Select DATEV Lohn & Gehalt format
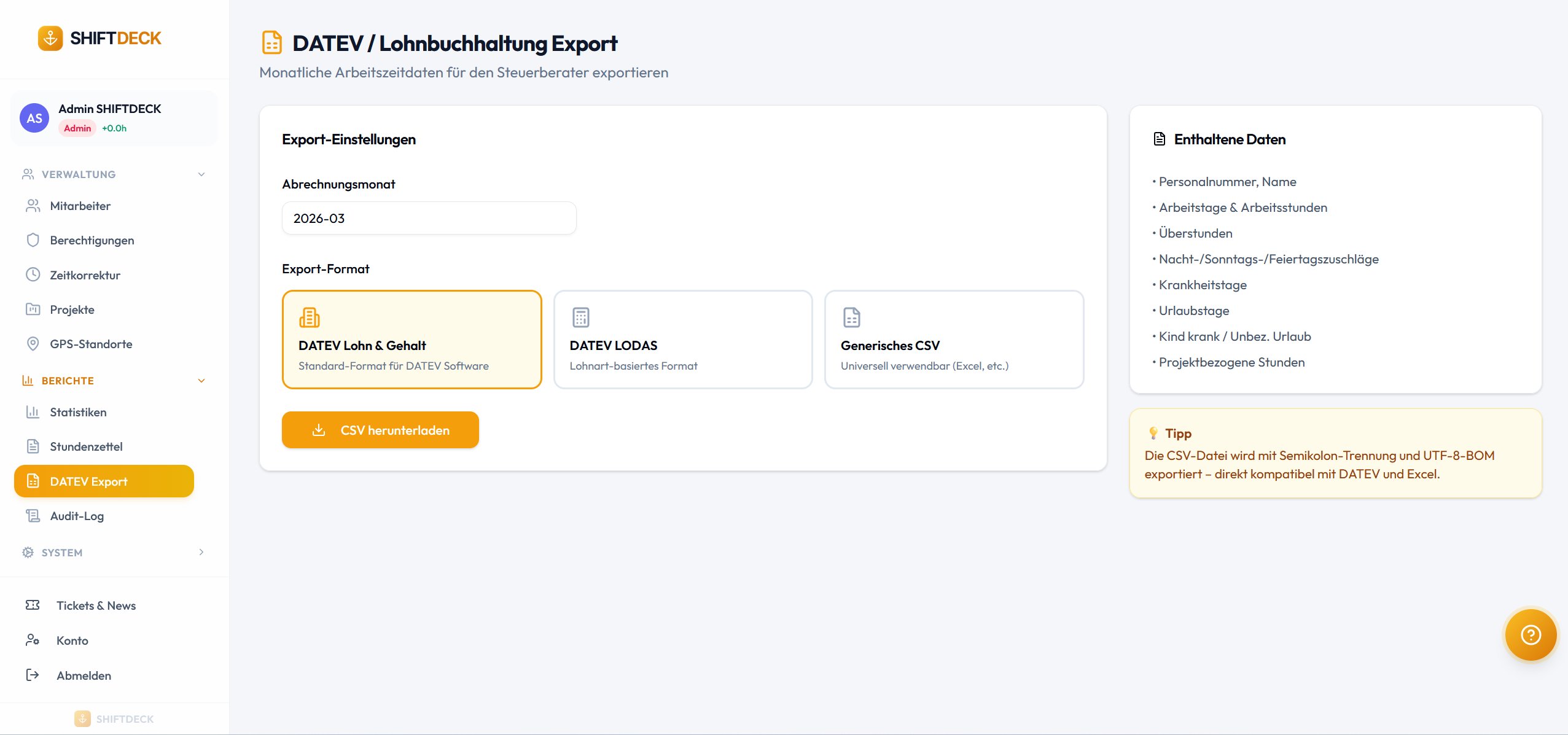Screen dimensions: 1568x735 pyautogui.click(x=412, y=340)
